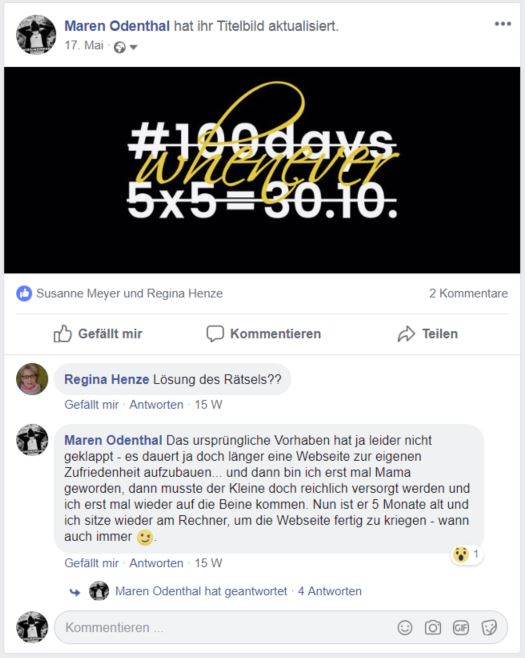Viewport: 525px width, 658px height.
Task: Open Maren Odenthal's profile name in header
Action: pos(117,26)
